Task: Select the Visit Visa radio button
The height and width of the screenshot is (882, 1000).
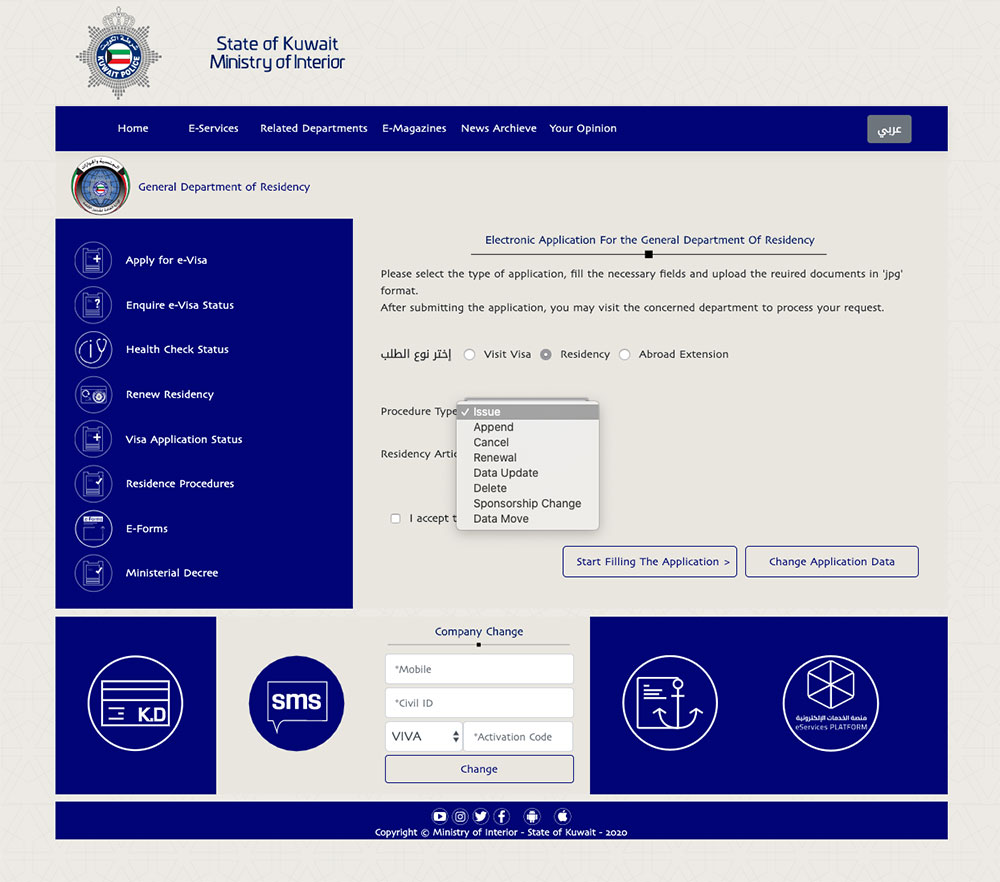Action: pyautogui.click(x=470, y=355)
